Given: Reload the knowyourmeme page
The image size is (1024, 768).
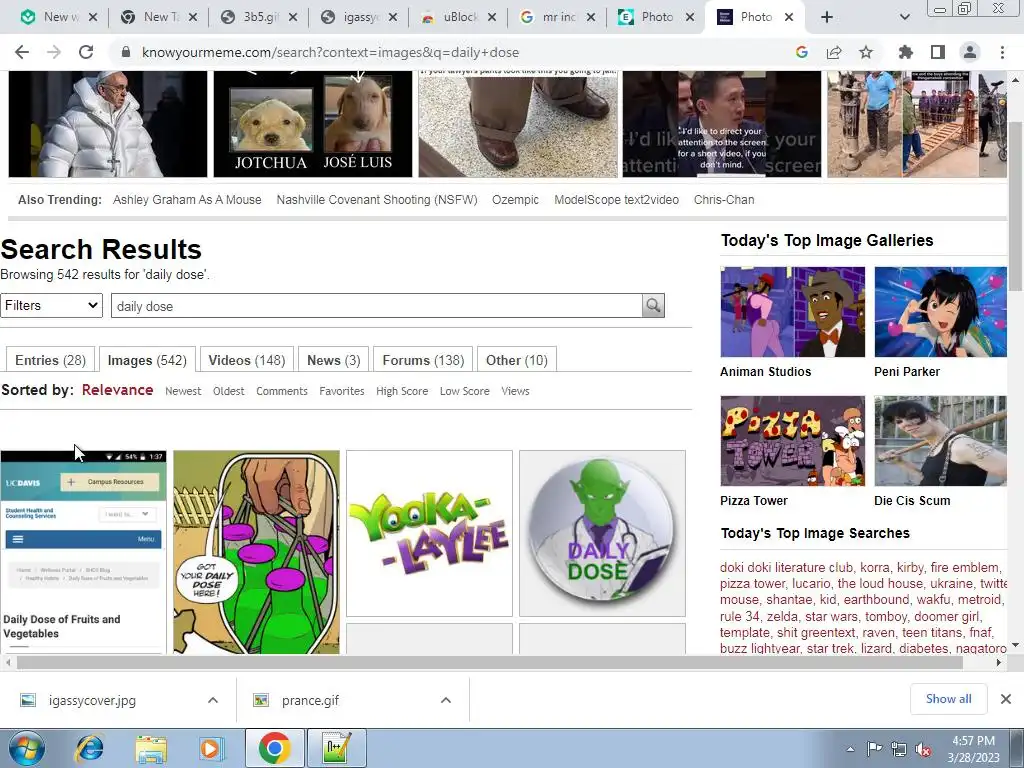Looking at the screenshot, I should pos(86,52).
